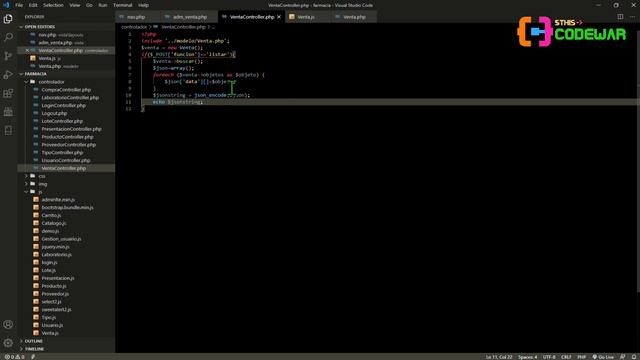Open the notifications bell in status bar
The width and height of the screenshot is (640, 360).
(x=634, y=357)
